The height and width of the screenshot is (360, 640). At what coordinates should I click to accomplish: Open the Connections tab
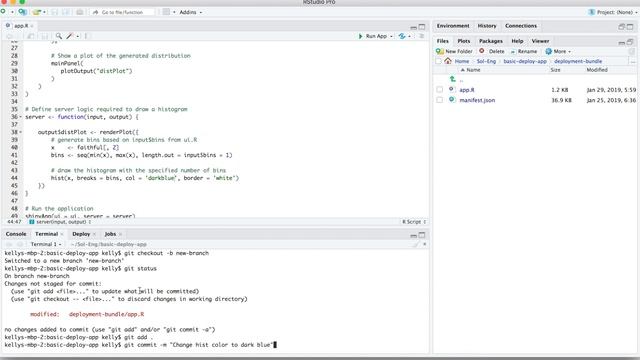click(521, 26)
